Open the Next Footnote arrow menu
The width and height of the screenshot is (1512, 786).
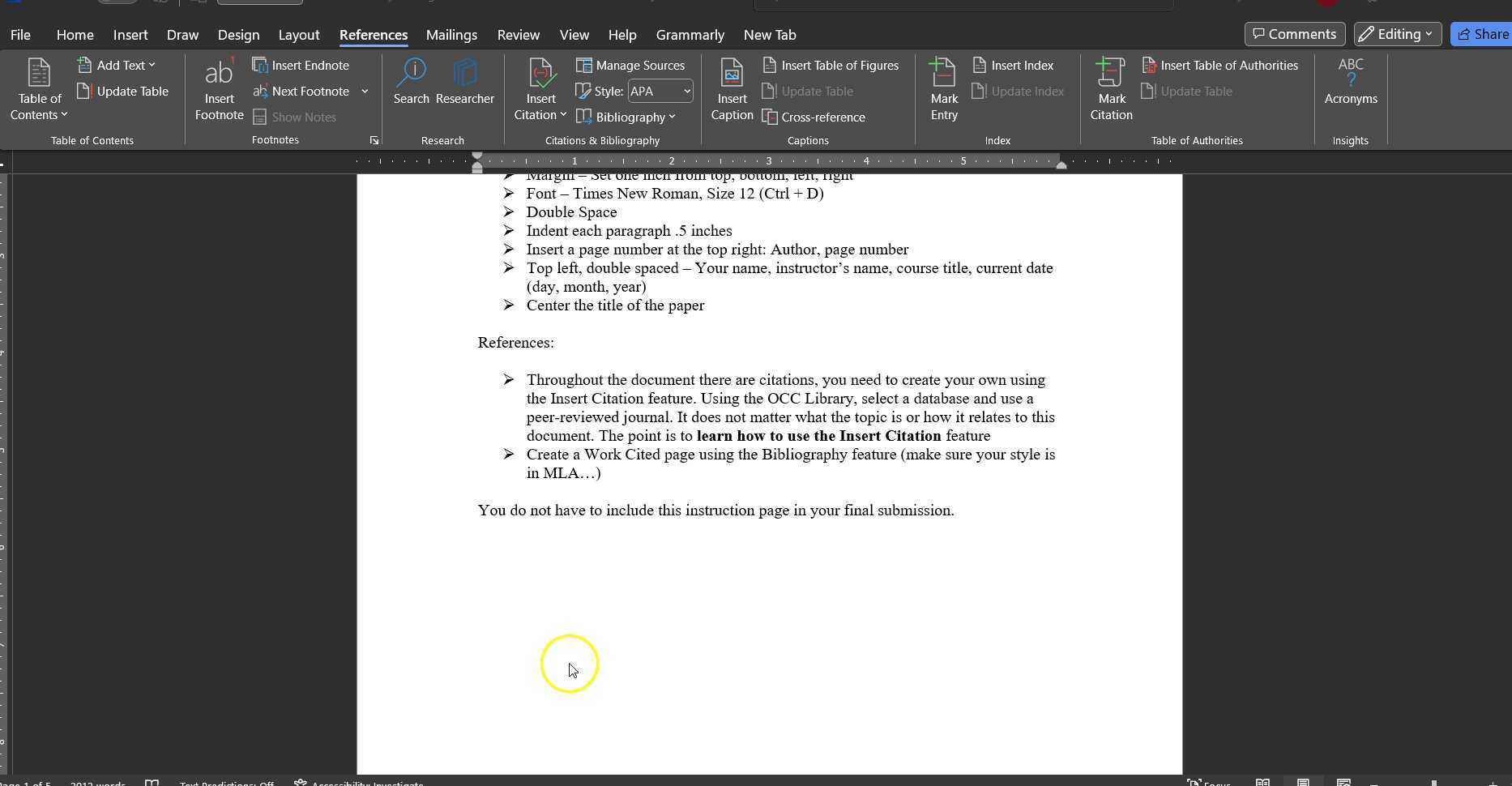pyautogui.click(x=365, y=91)
